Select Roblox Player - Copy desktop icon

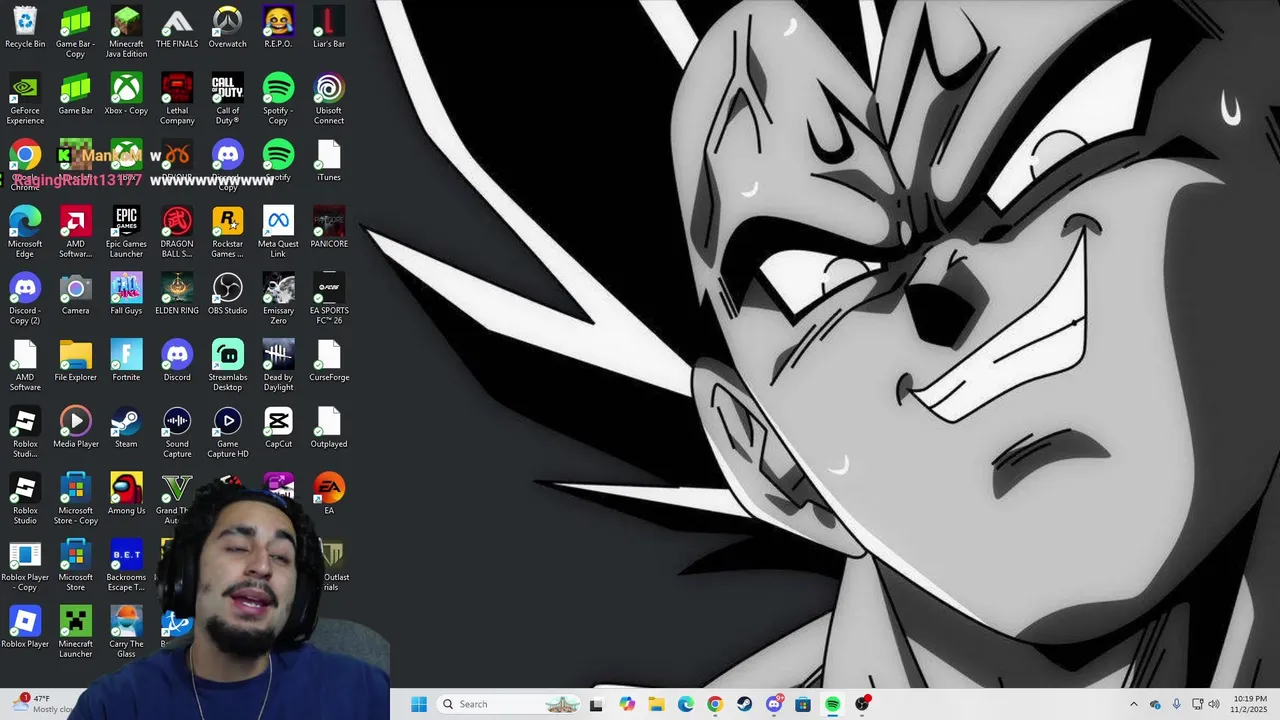tap(25, 566)
